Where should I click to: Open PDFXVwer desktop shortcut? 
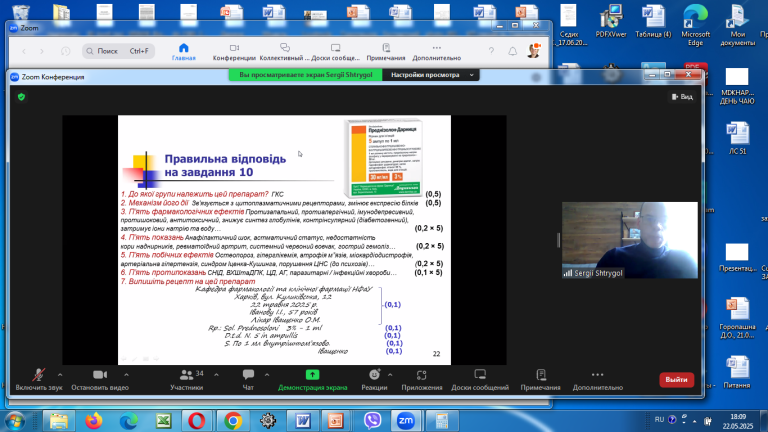[x=611, y=22]
